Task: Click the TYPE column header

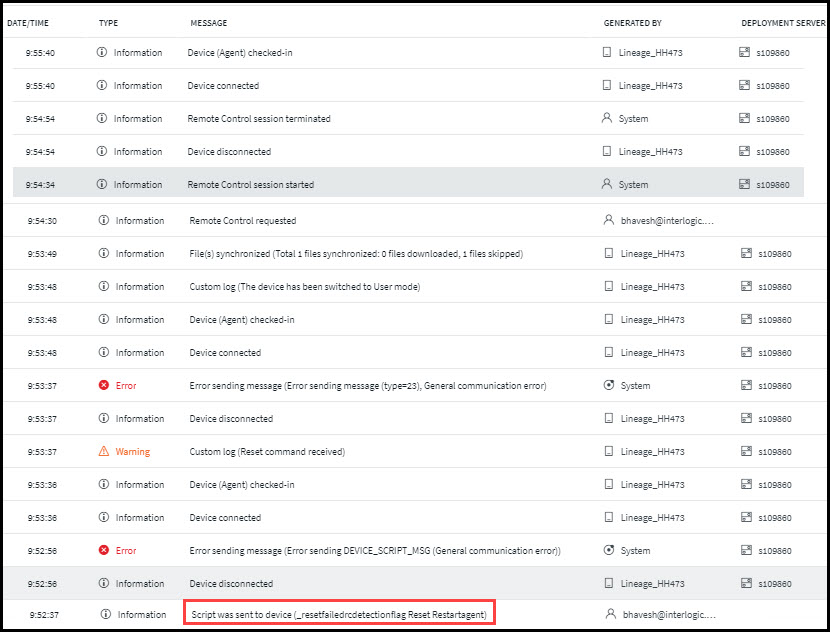Action: pos(109,23)
